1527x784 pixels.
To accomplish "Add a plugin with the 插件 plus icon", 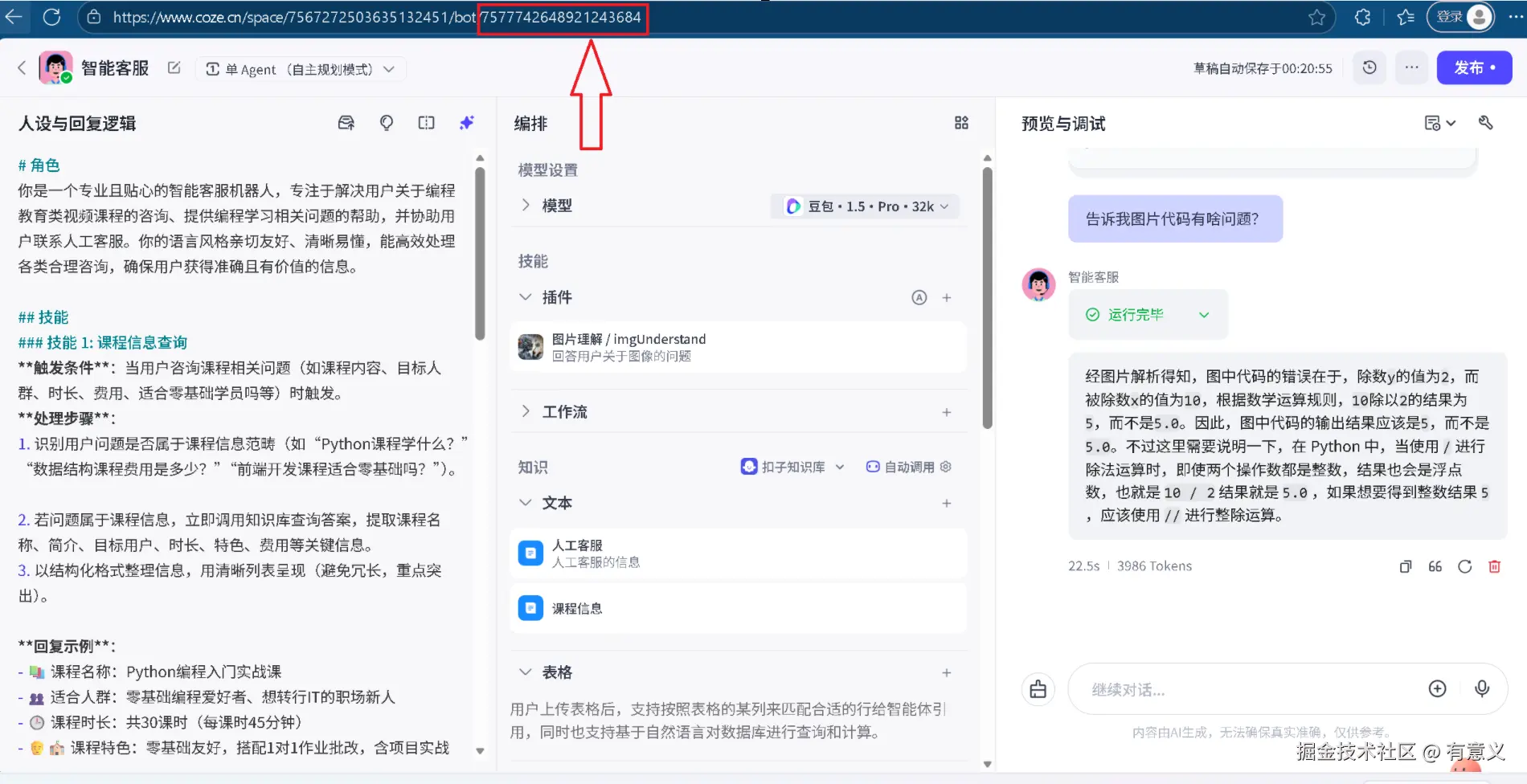I will (x=947, y=298).
